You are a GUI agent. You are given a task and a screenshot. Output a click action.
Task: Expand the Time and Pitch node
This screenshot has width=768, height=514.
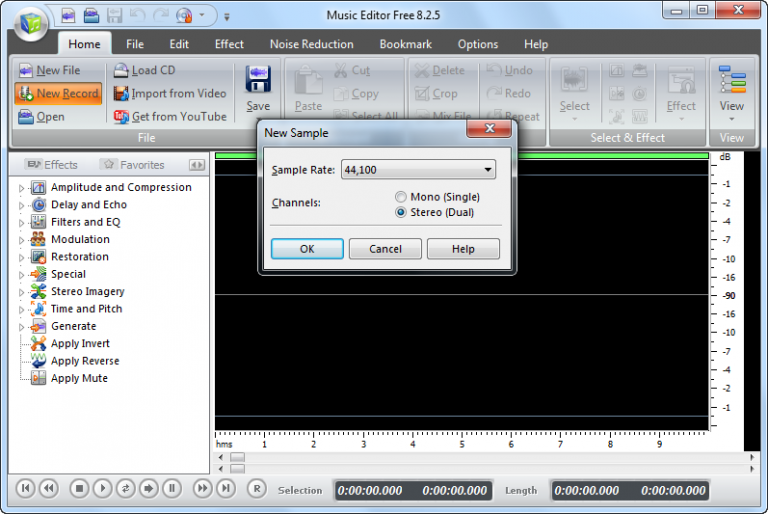click(21, 310)
